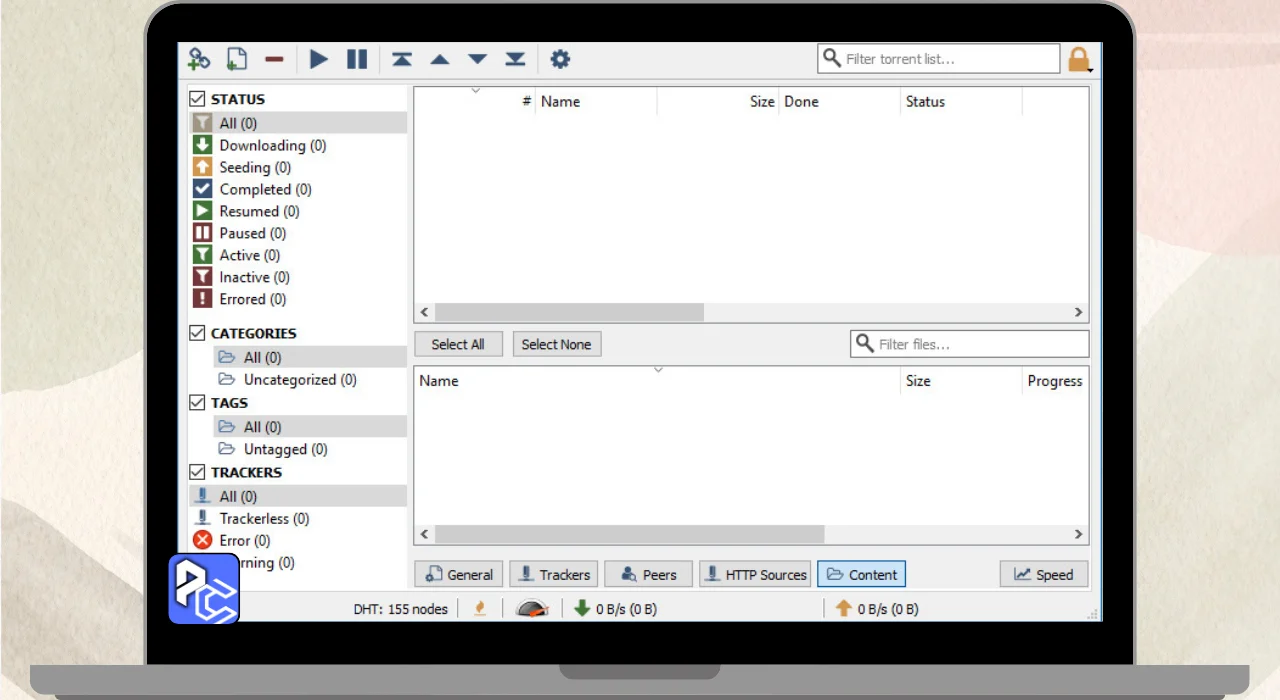
Task: Open the Speed tab
Action: click(1044, 574)
